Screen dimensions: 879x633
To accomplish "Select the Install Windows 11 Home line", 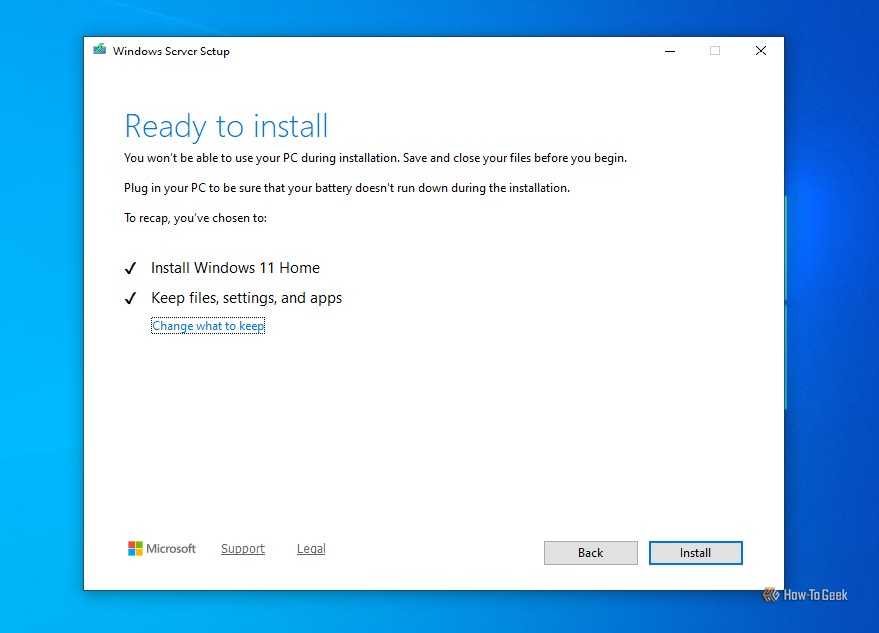I will (235, 267).
